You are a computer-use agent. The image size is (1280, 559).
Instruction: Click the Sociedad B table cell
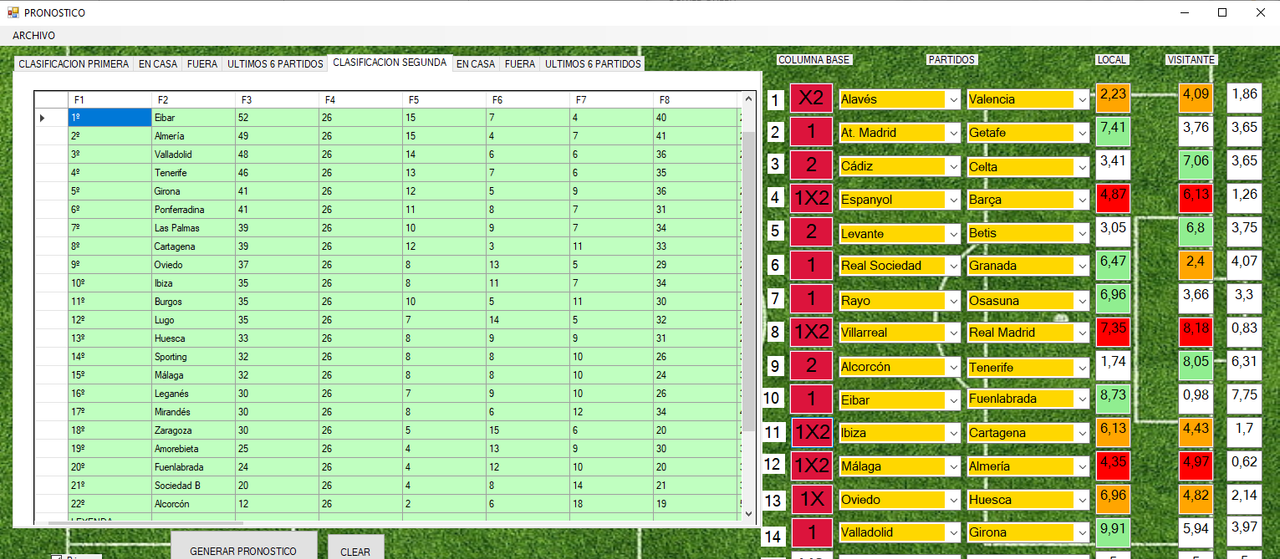point(194,485)
